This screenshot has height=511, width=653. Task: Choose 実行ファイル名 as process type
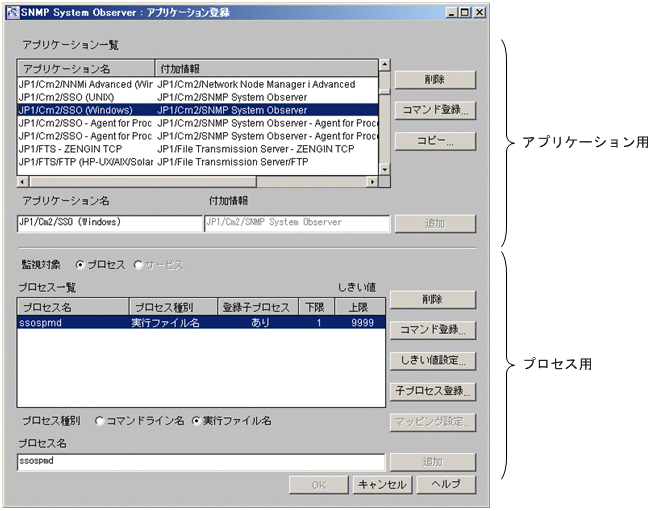(x=196, y=421)
